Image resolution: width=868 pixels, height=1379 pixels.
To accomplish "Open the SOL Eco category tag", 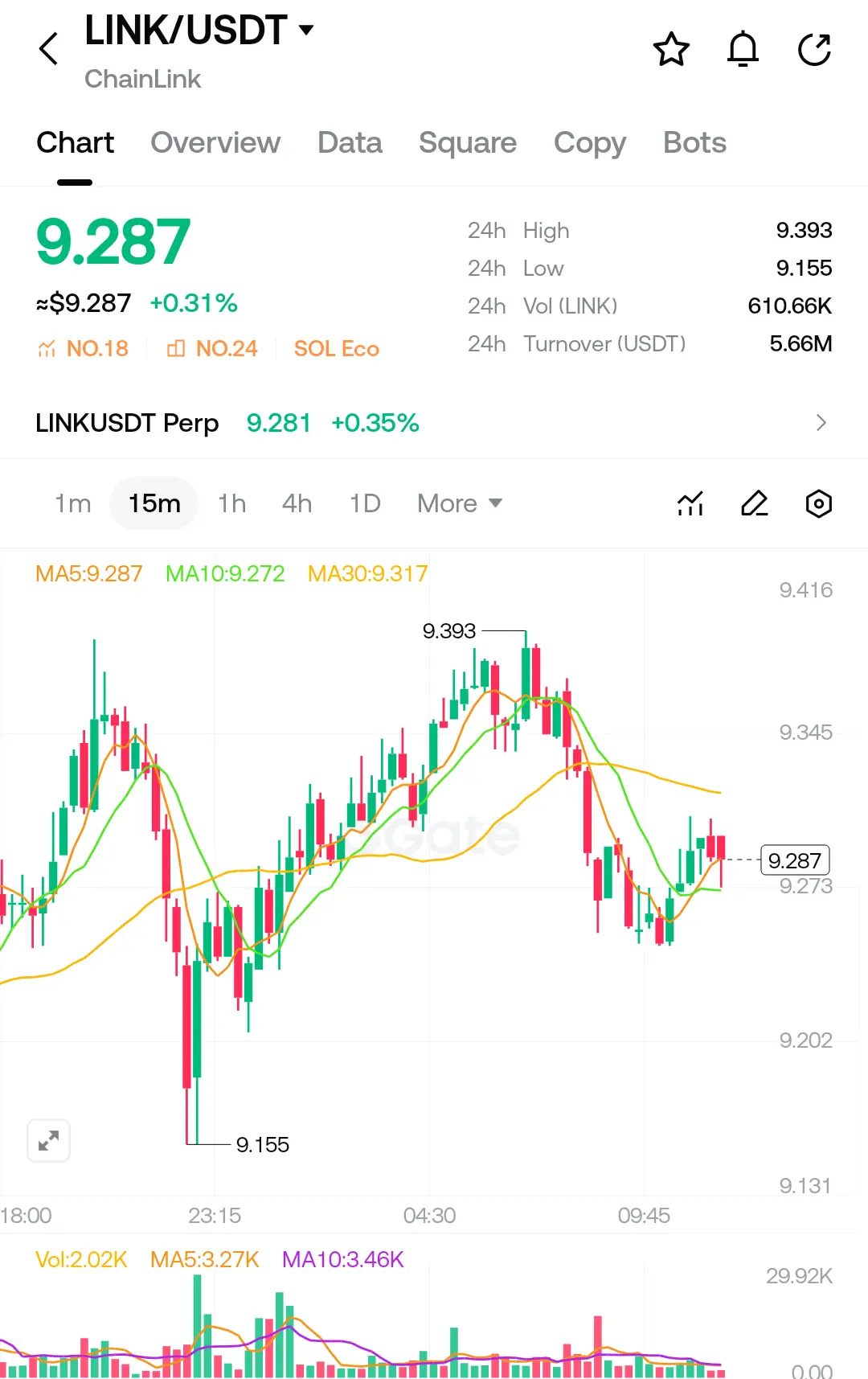I will [x=336, y=348].
